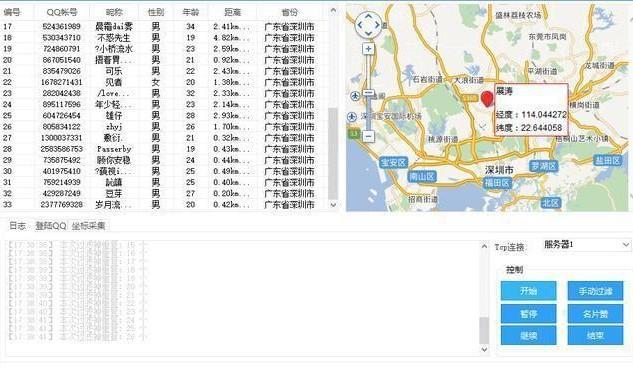
Task: Click the 深圳市 city label on map
Action: [x=499, y=170]
